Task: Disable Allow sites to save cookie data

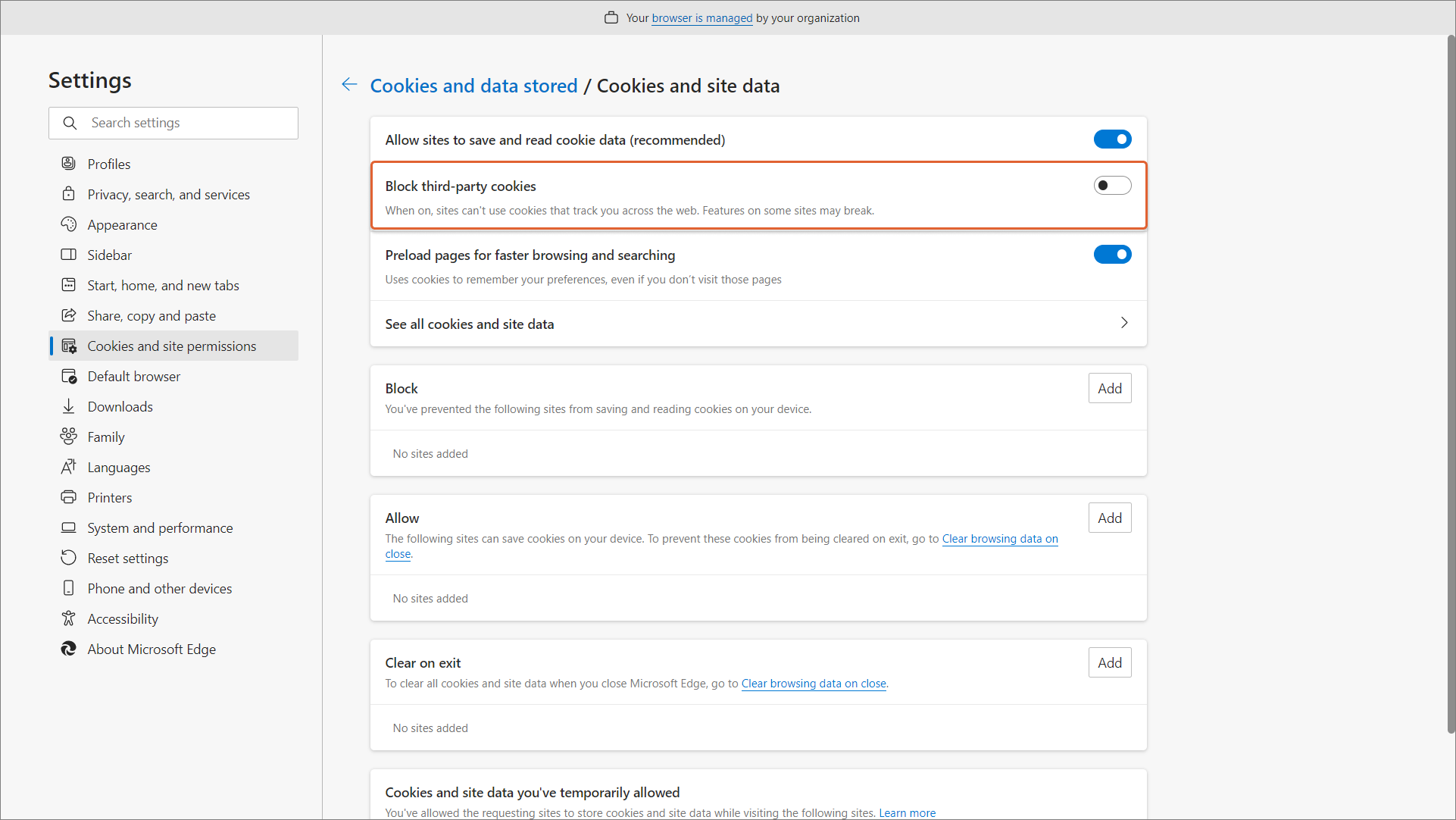Action: [x=1111, y=139]
